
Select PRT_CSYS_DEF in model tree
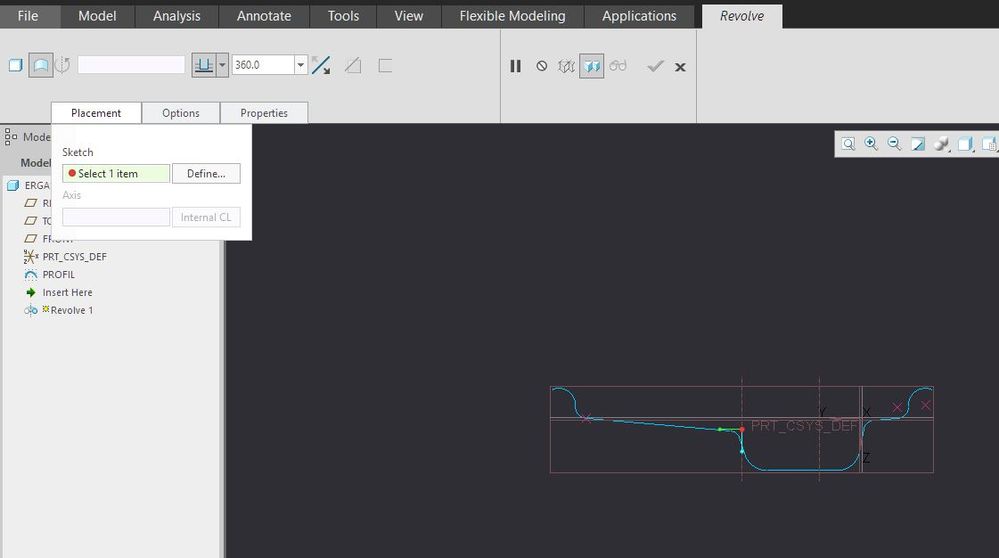[x=75, y=257]
